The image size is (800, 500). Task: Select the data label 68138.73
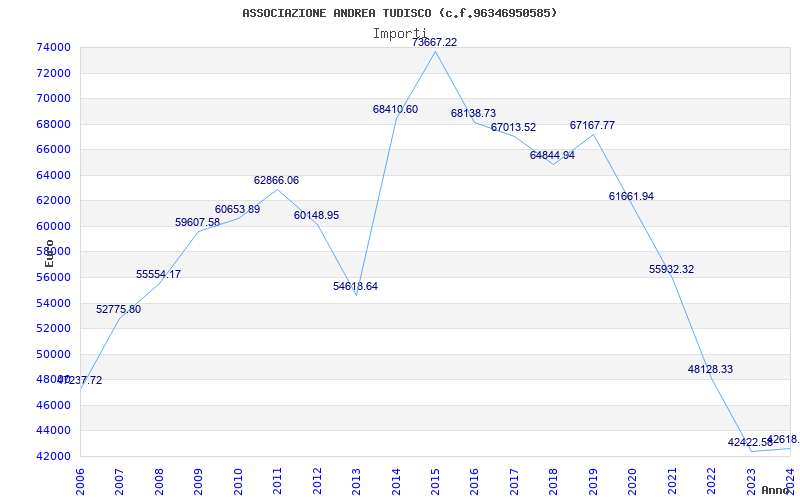tap(473, 113)
